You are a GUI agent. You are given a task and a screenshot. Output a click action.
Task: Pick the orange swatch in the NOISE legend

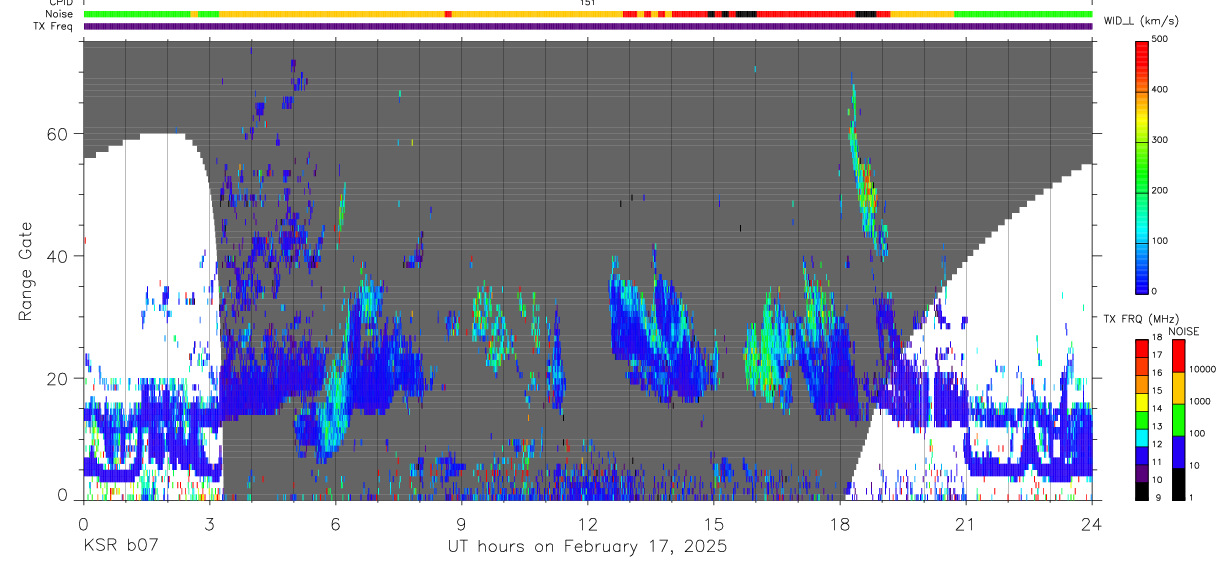point(1180,386)
